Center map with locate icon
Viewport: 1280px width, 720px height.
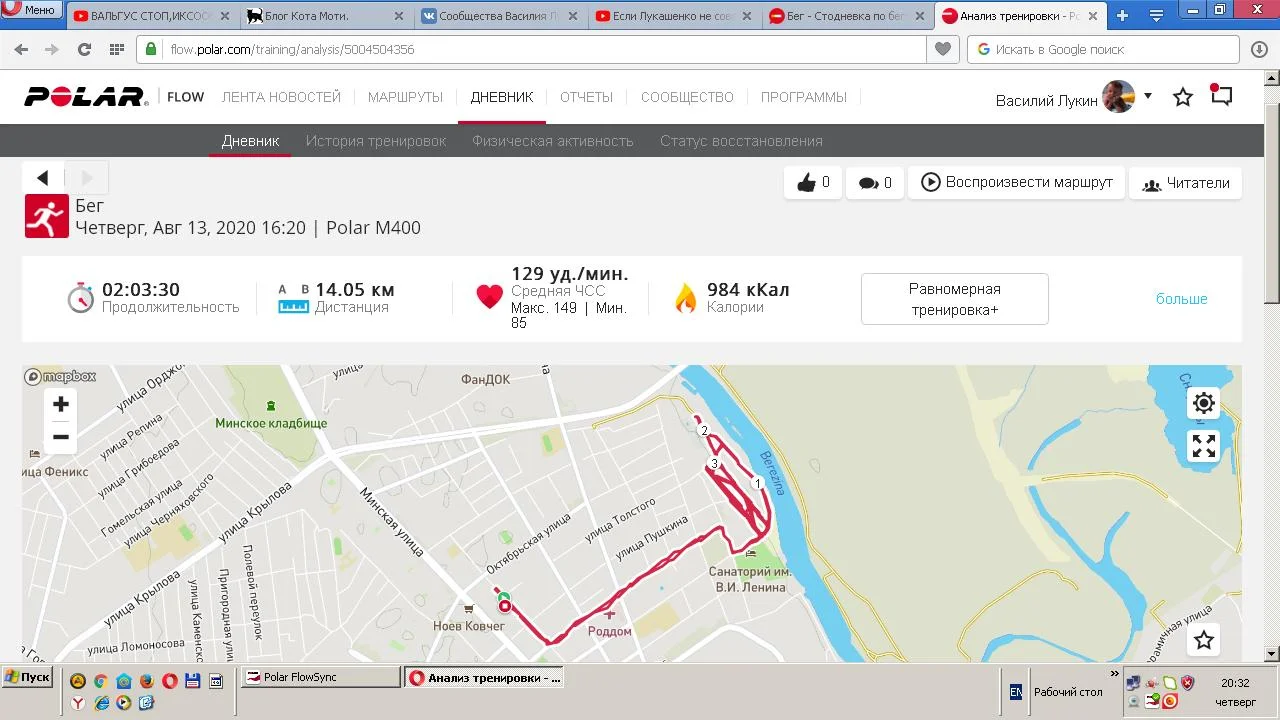[x=1204, y=403]
